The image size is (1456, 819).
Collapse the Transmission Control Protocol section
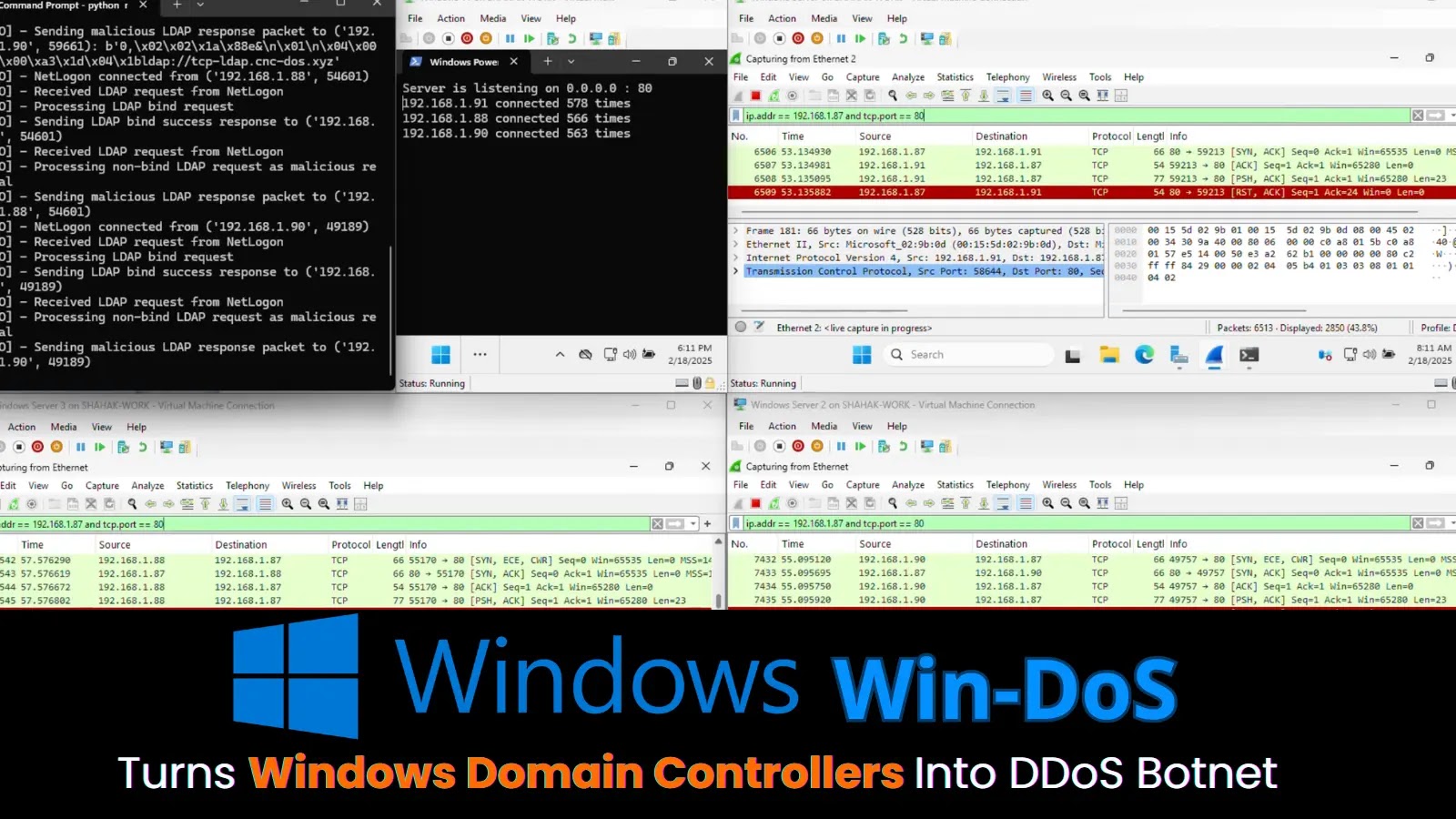click(735, 270)
